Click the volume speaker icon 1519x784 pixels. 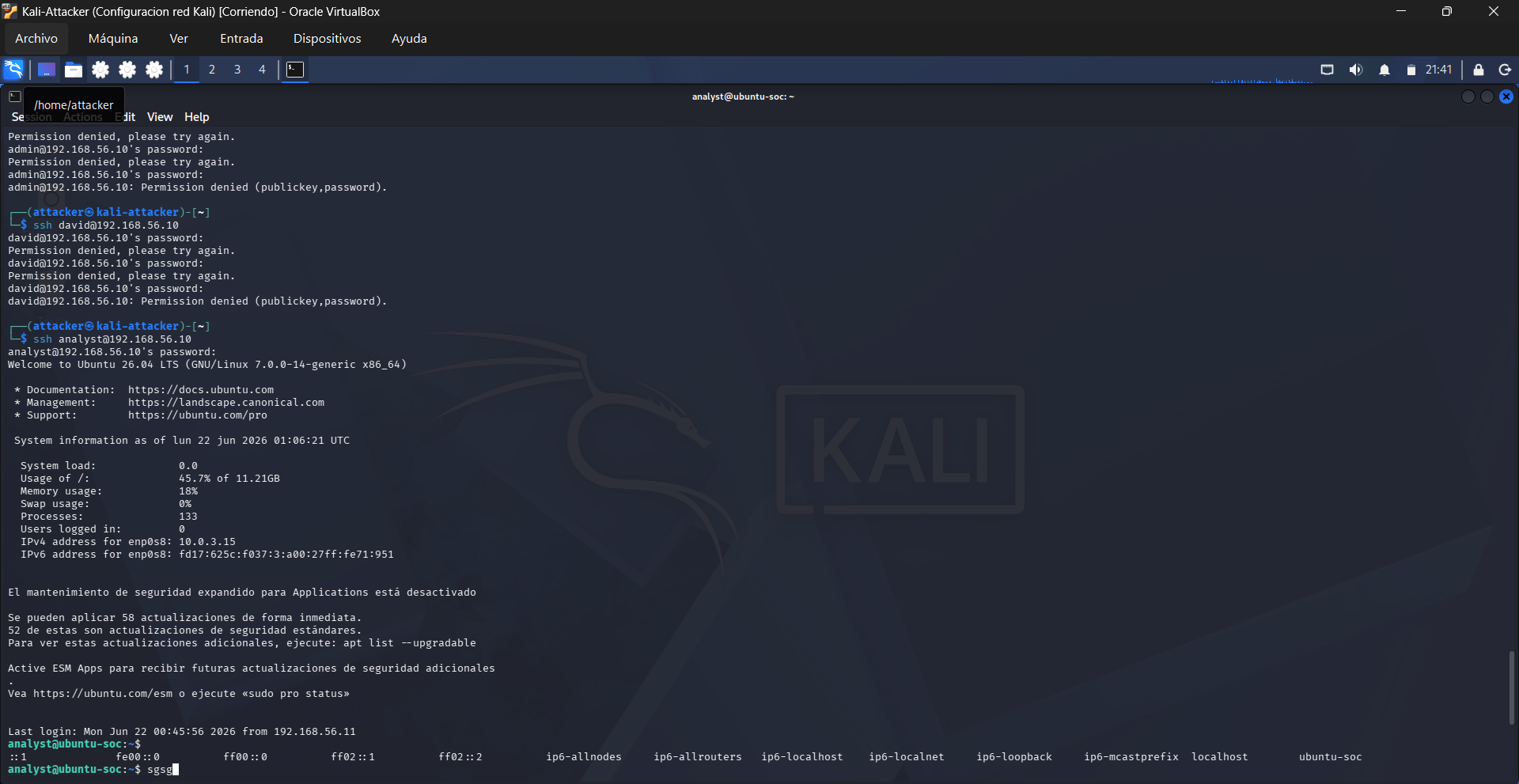coord(1356,70)
